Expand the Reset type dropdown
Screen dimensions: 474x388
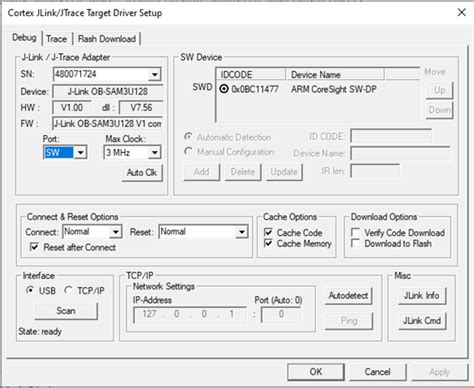[242, 232]
